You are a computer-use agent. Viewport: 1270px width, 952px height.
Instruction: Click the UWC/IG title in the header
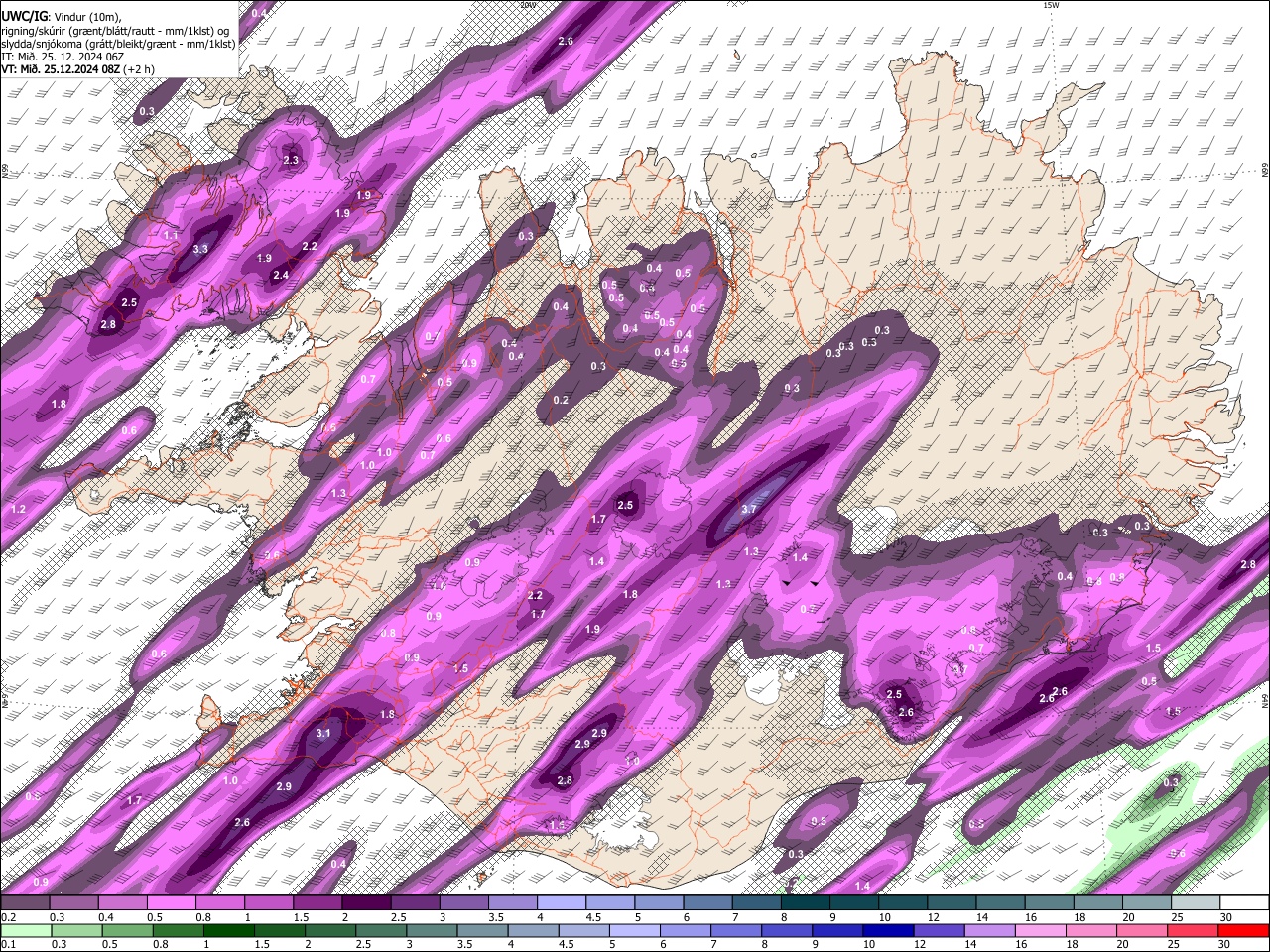click(24, 17)
